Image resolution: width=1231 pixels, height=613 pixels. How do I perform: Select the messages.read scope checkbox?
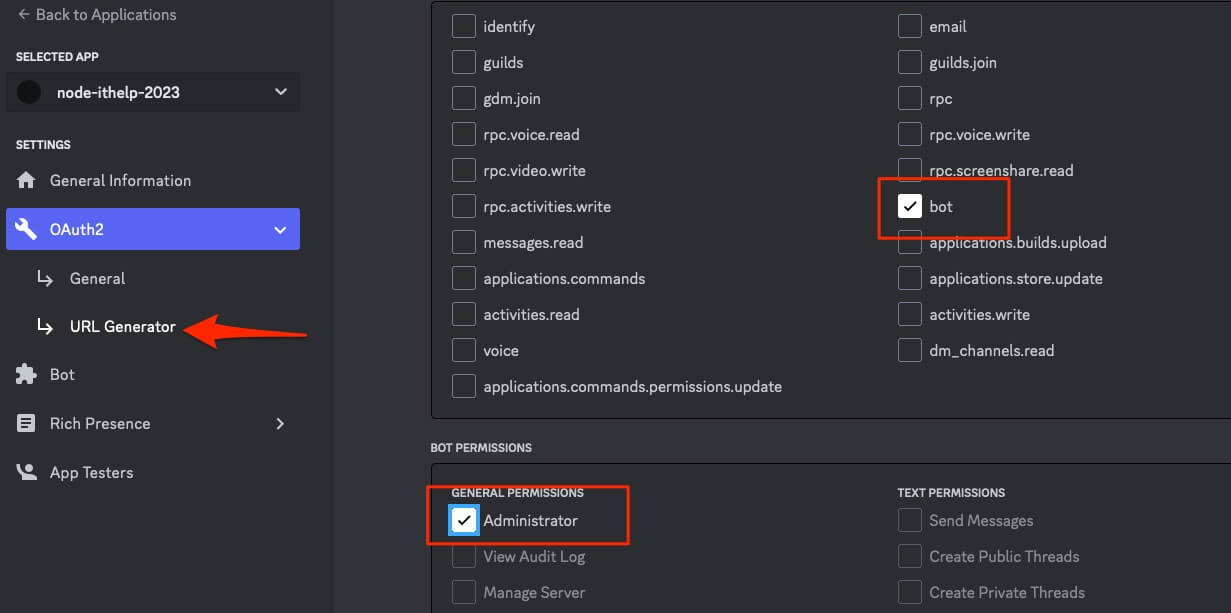464,243
